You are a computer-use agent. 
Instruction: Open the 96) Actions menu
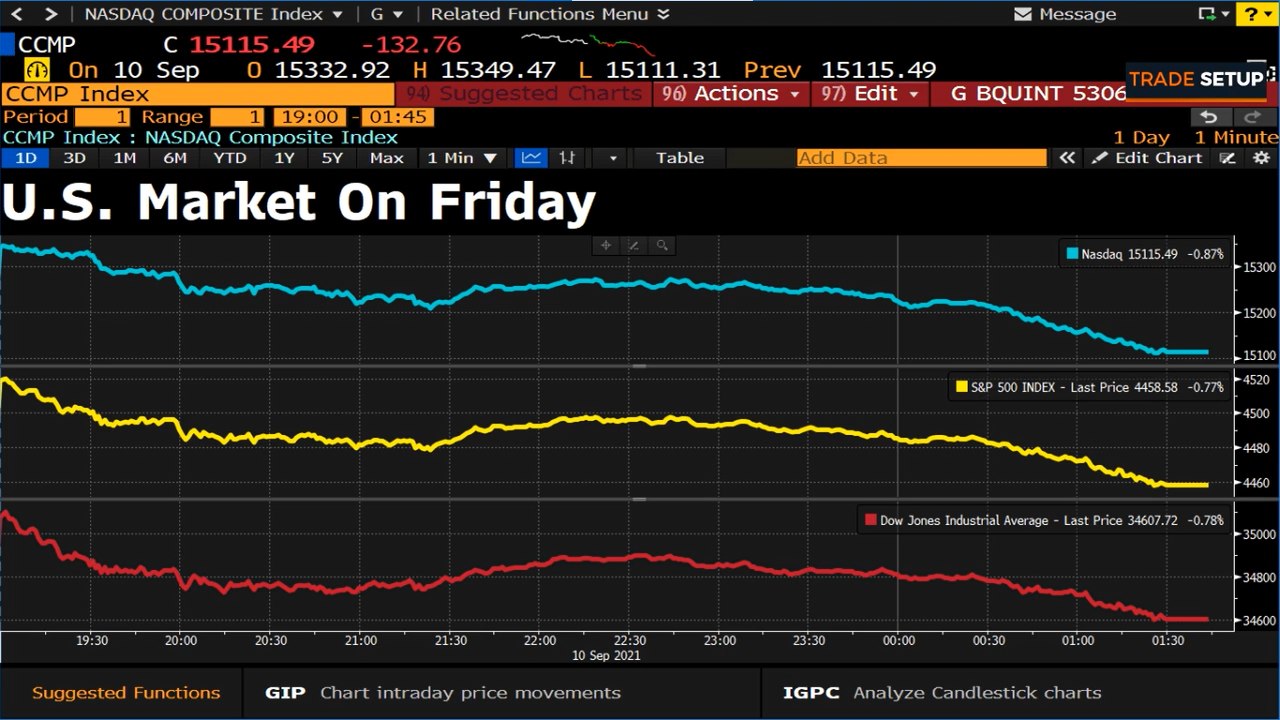(x=732, y=94)
